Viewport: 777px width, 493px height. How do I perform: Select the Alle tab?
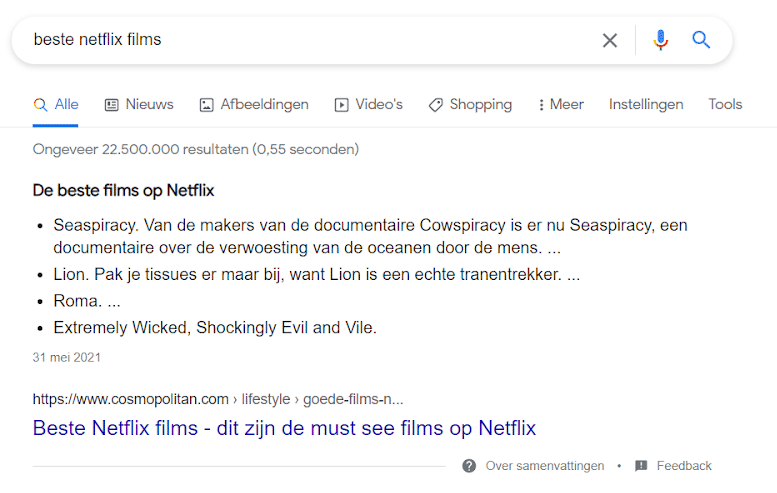click(56, 105)
